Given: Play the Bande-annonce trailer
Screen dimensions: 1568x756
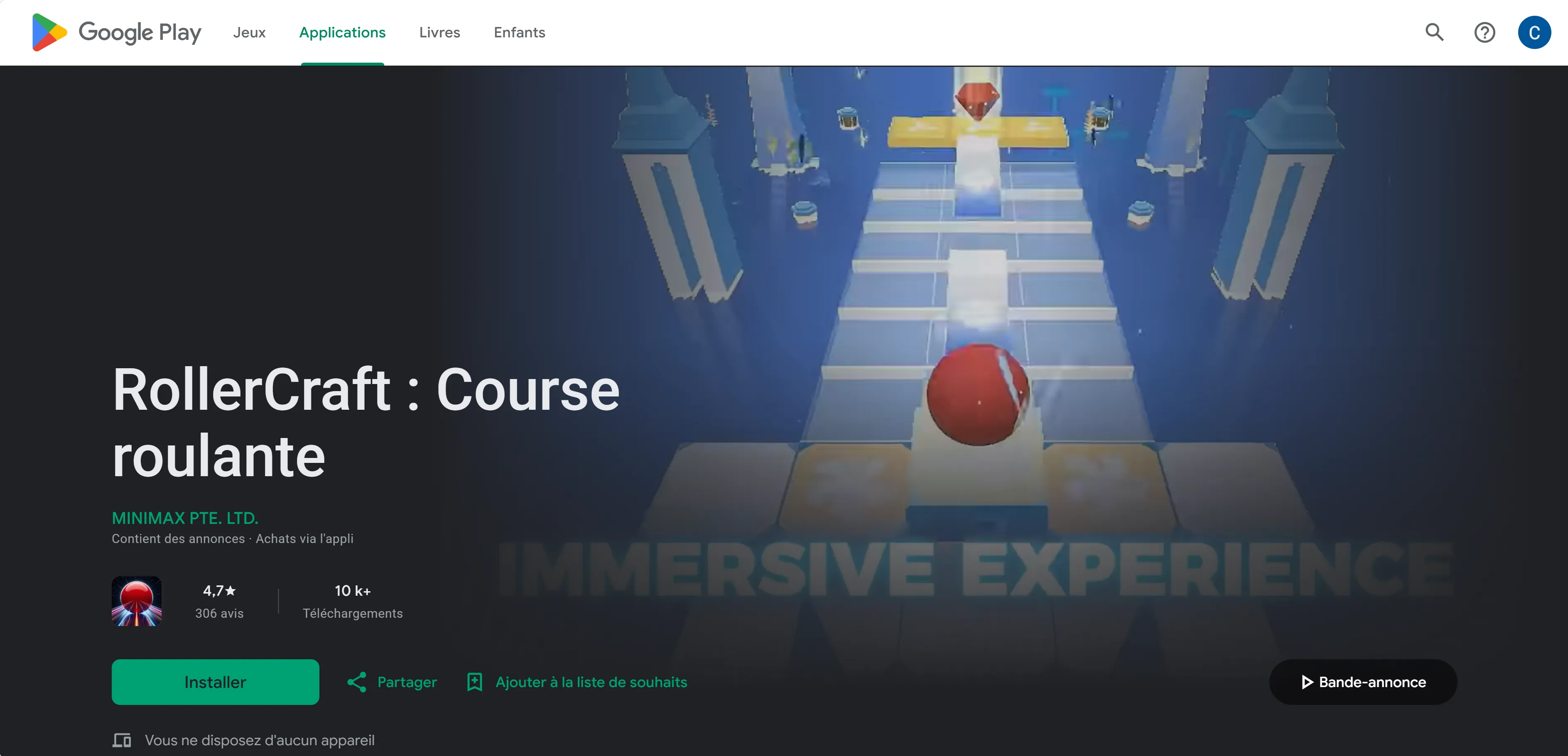Looking at the screenshot, I should [1363, 682].
